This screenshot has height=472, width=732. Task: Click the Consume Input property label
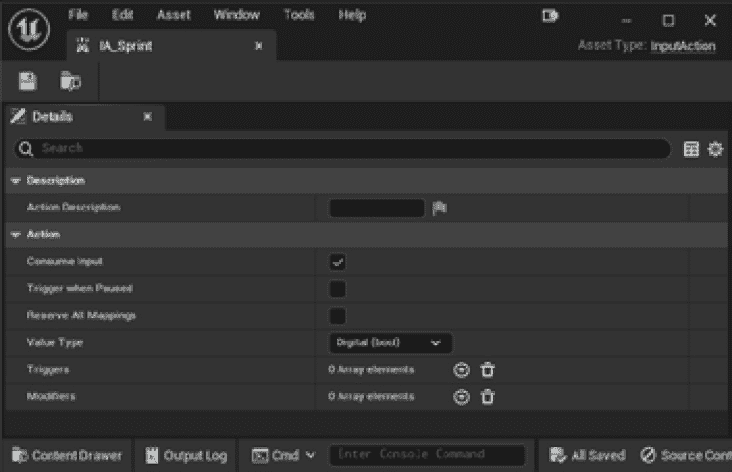coord(64,261)
